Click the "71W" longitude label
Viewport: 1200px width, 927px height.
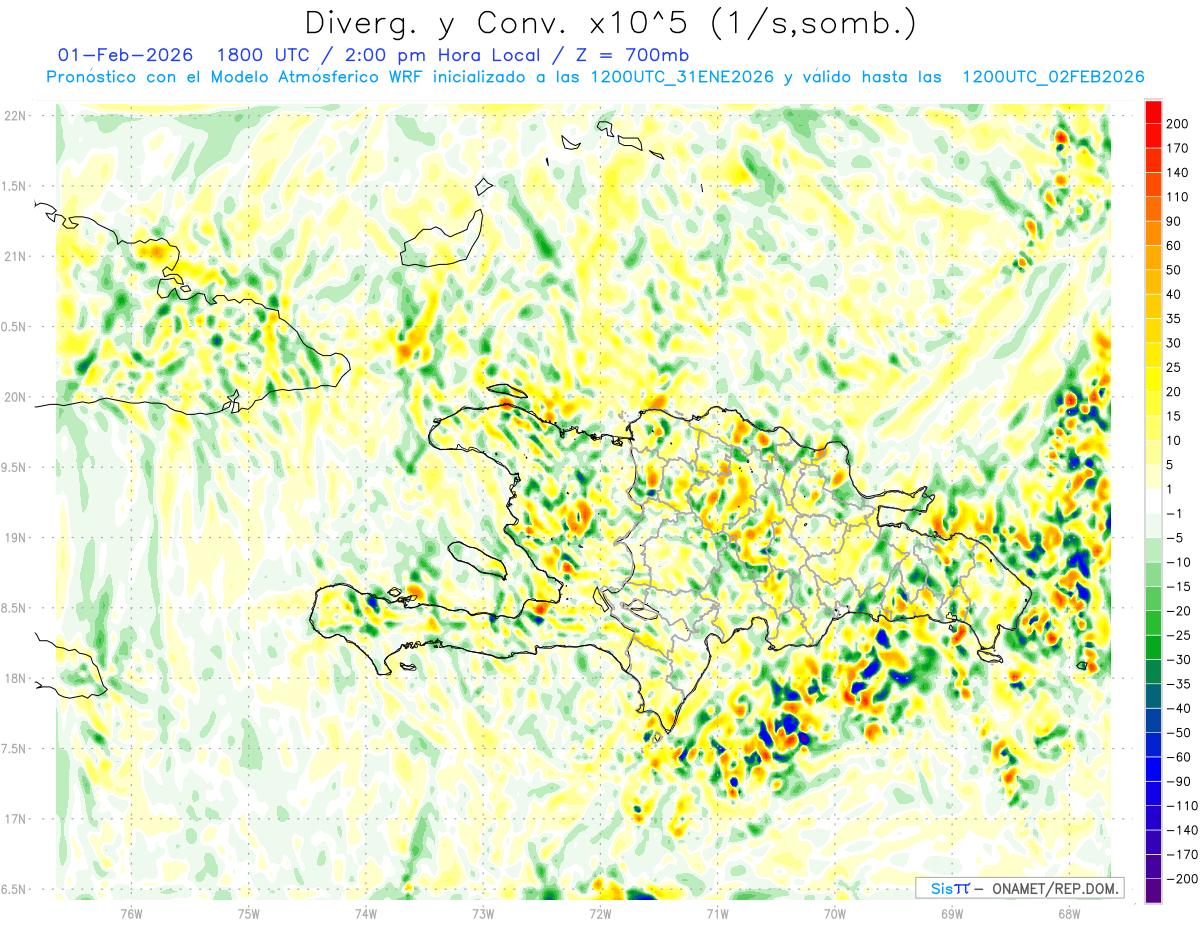tap(716, 913)
